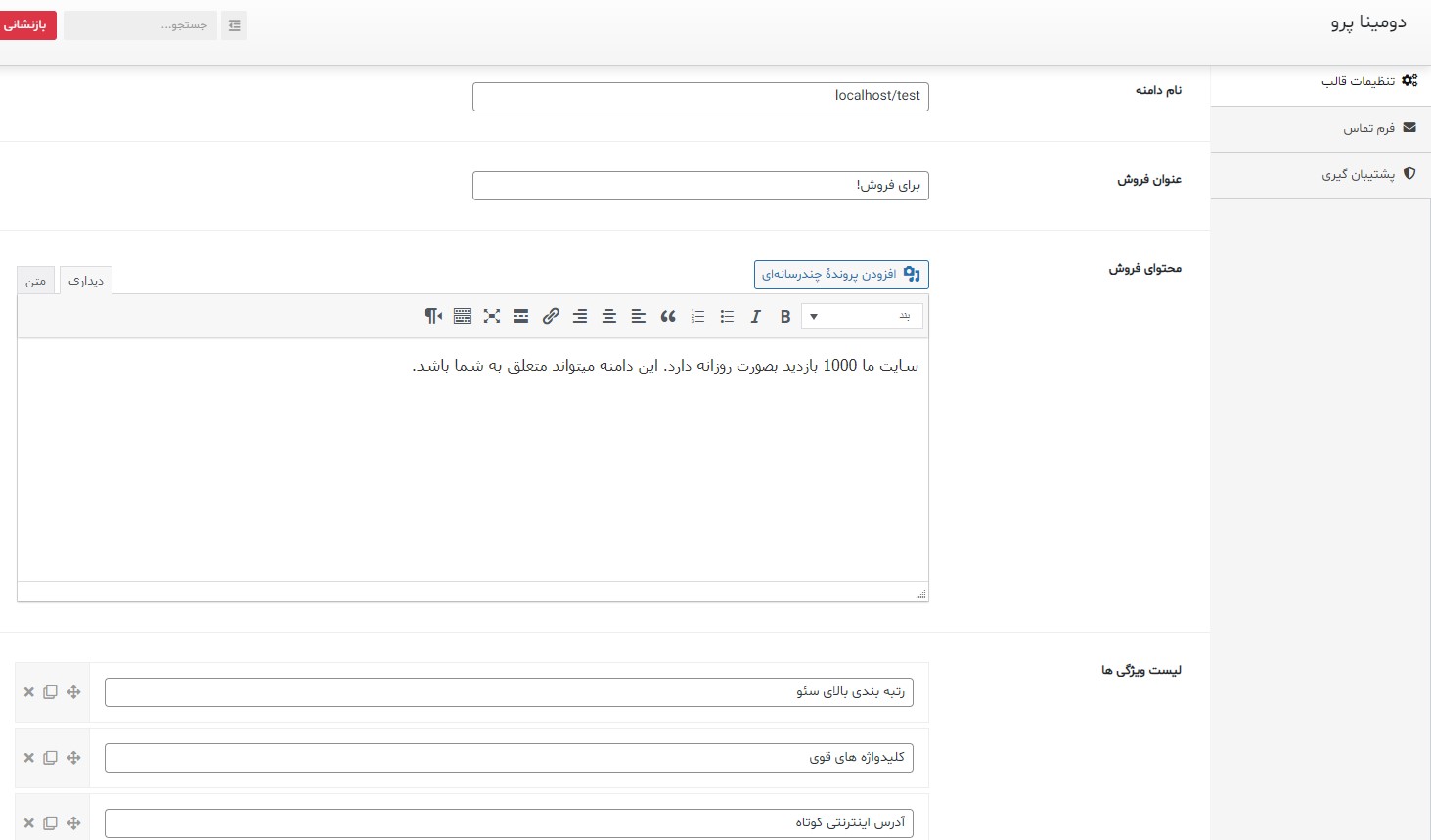Open the بند paragraph format dropdown
1431x840 pixels.
coord(862,316)
